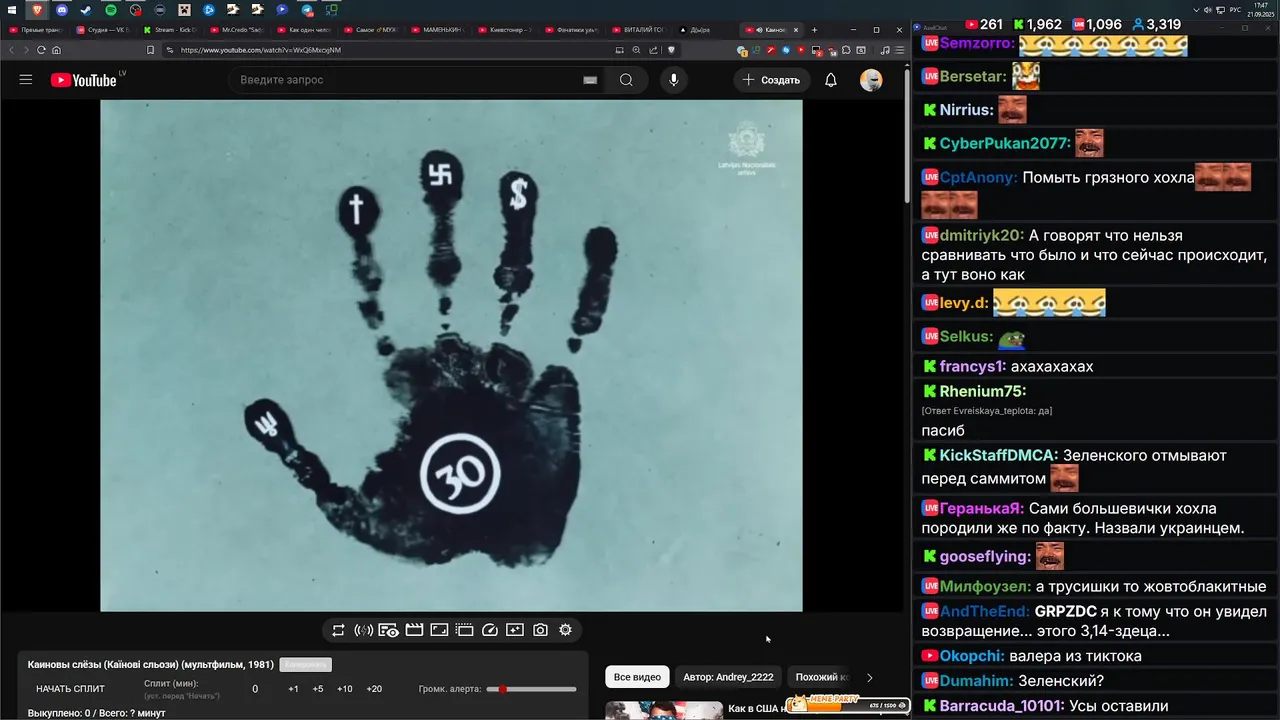1280x720 pixels.
Task: Click the player resize icon
Action: pyautogui.click(x=439, y=630)
